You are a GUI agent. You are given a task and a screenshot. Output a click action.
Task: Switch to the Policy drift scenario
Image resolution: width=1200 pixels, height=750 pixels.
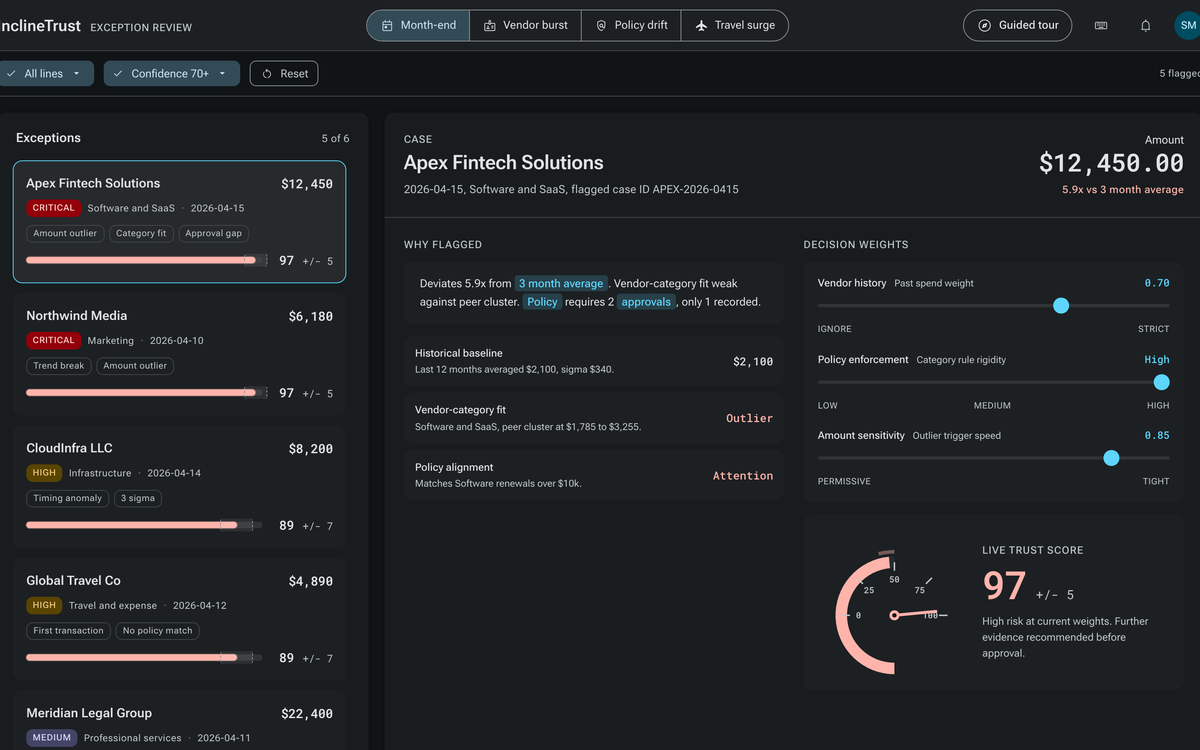632,26
